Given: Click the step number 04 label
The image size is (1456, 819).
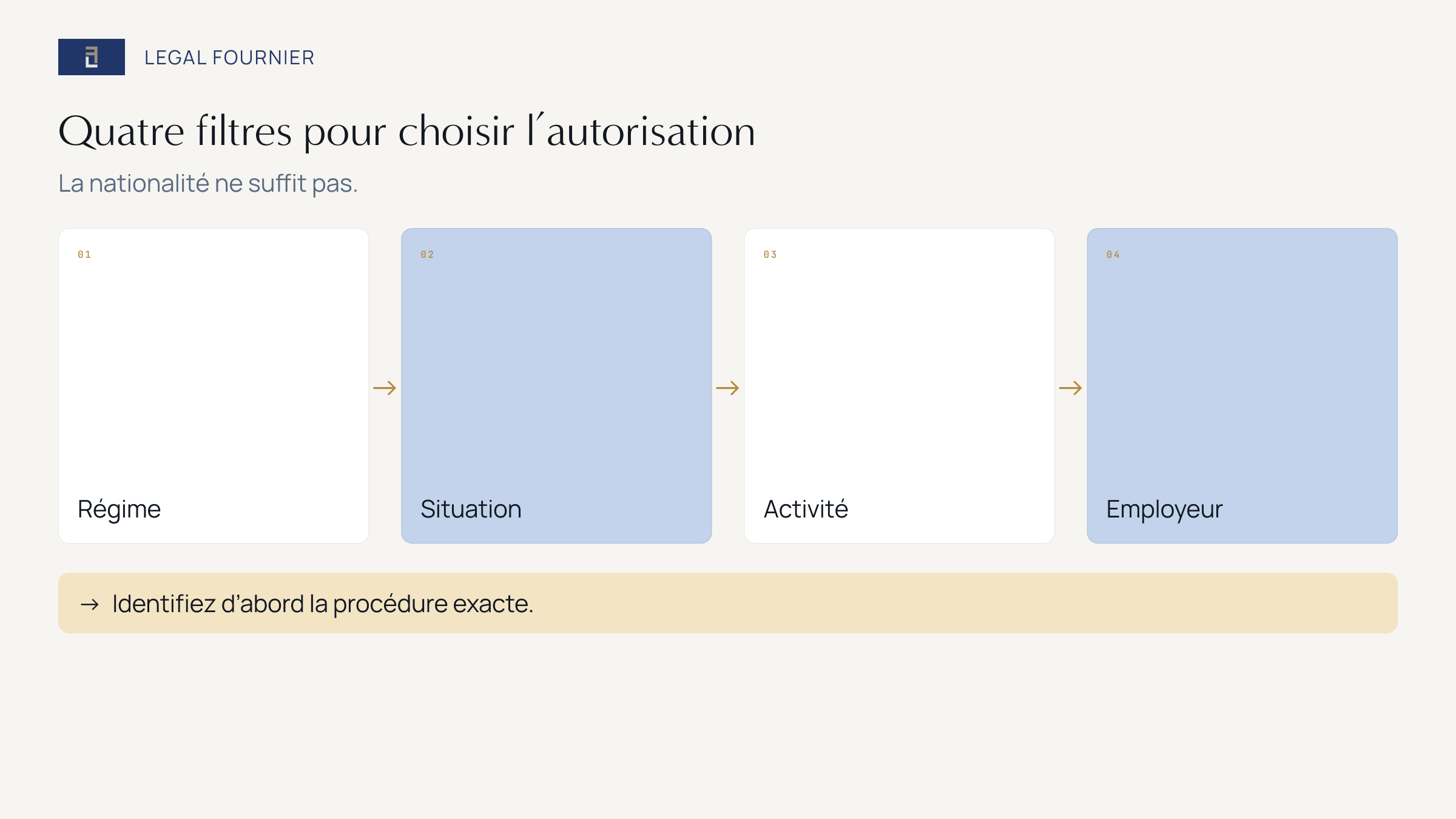Looking at the screenshot, I should (x=1113, y=255).
